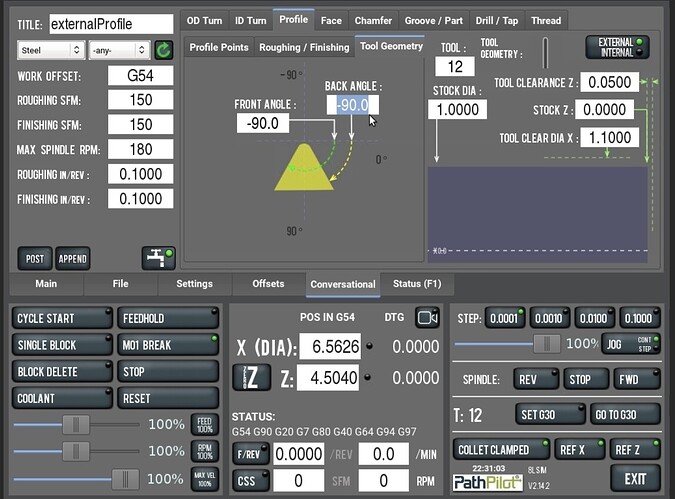Click the FEEDHOLD button
This screenshot has height=499, width=675.
point(168,319)
